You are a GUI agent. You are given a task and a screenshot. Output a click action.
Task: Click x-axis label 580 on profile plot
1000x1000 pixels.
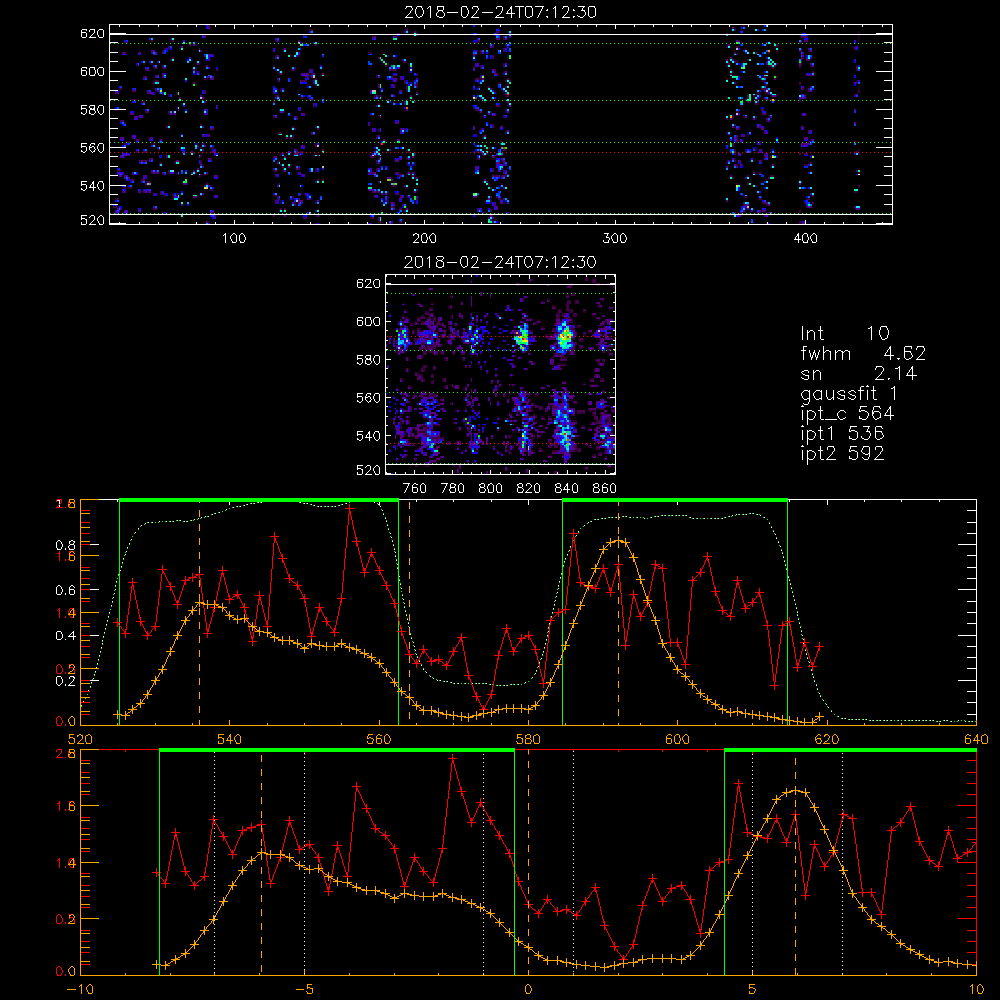528,739
